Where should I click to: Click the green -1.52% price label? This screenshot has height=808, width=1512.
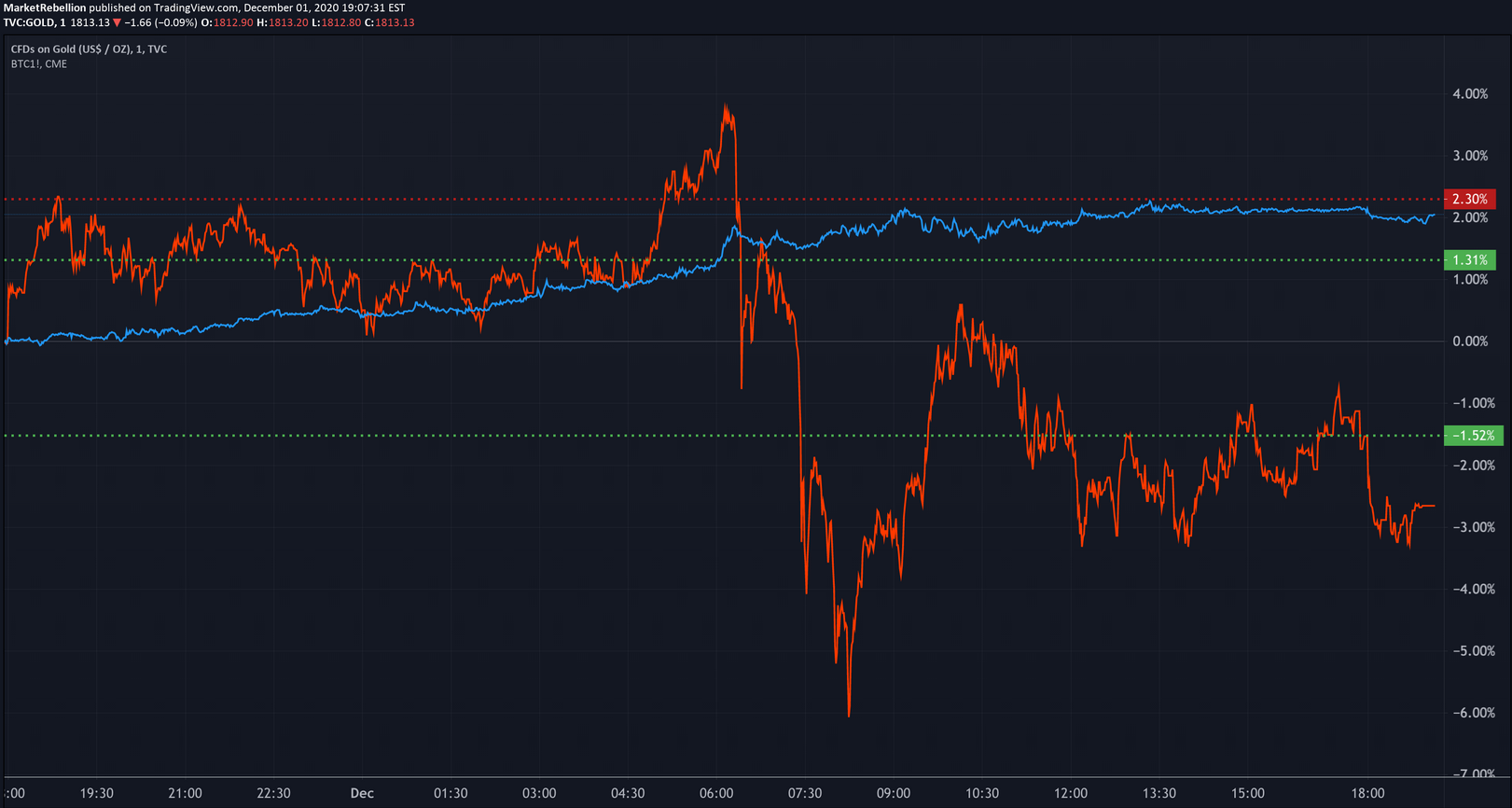pos(1470,436)
